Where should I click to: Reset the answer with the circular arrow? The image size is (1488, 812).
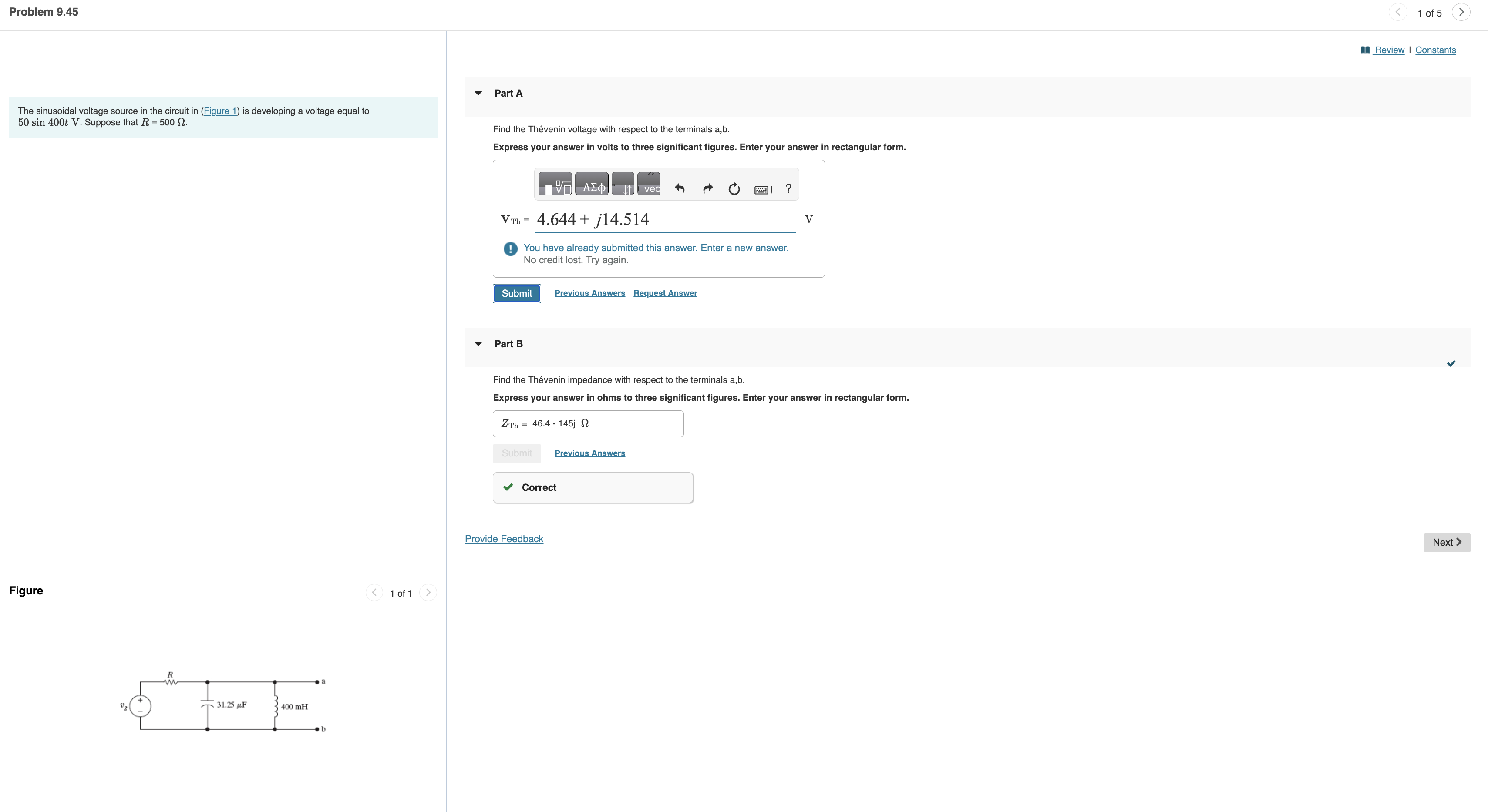pos(734,189)
